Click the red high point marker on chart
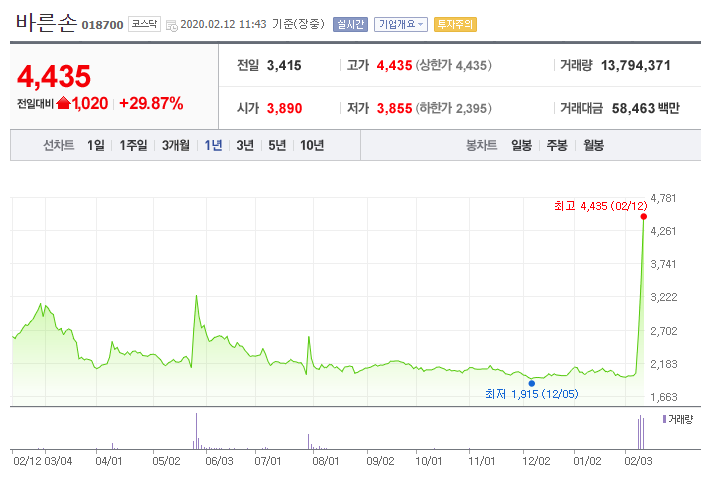Image resolution: width=701 pixels, height=479 pixels. [644, 216]
